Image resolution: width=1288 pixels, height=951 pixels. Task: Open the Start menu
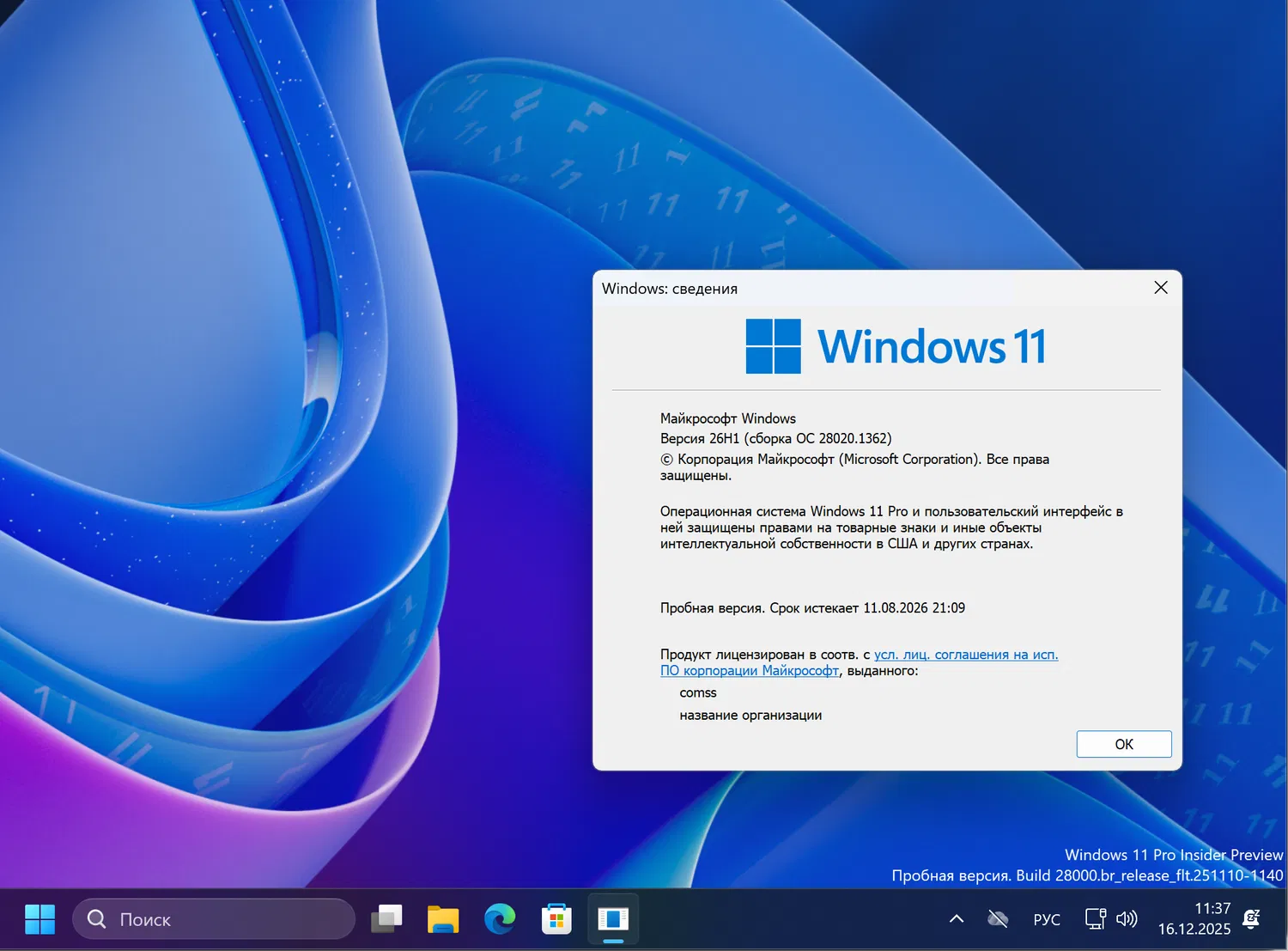(39, 919)
